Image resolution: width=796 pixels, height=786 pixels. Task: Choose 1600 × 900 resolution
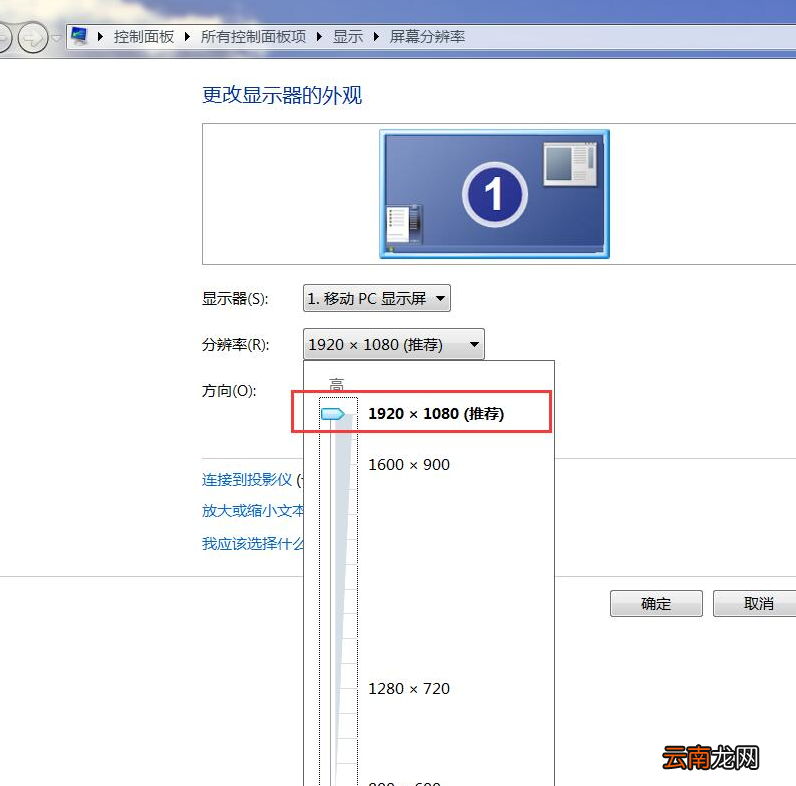click(x=409, y=465)
